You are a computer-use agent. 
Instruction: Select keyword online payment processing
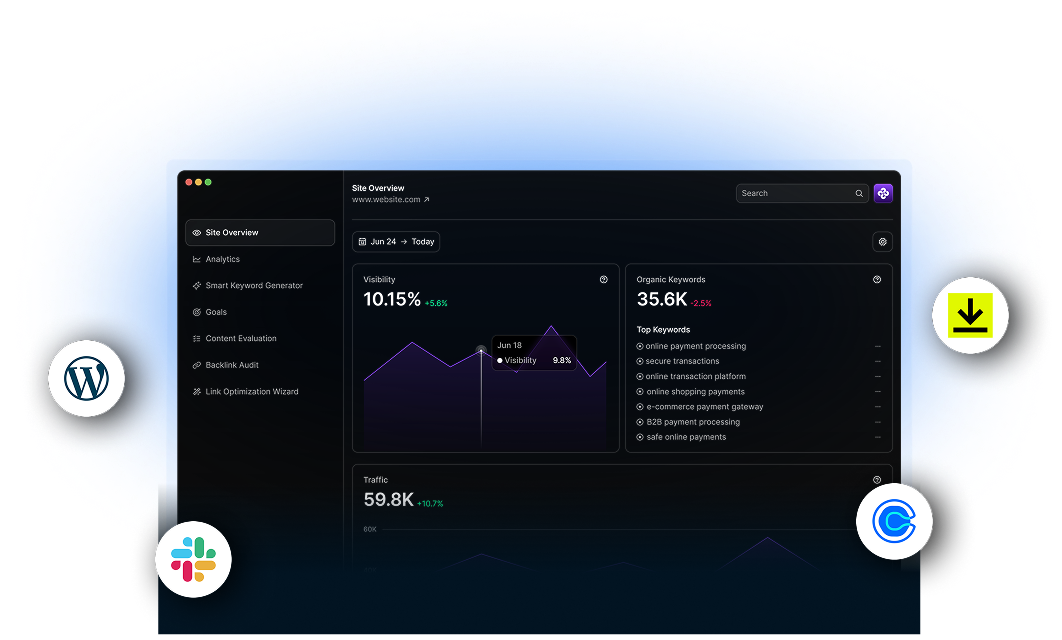(x=696, y=345)
